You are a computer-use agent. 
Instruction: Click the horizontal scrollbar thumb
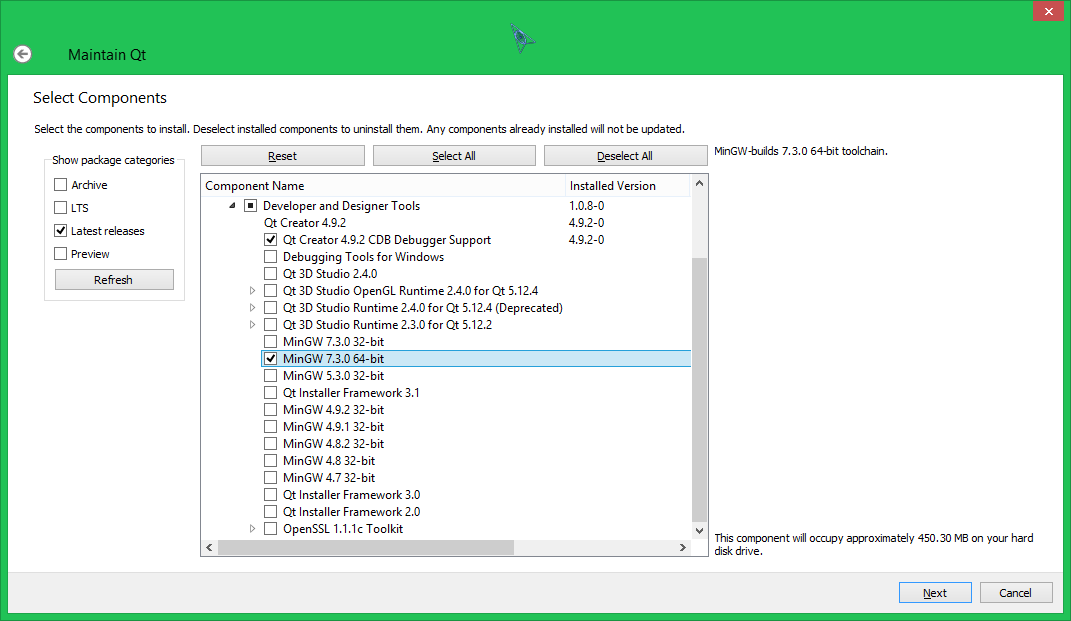(365, 547)
